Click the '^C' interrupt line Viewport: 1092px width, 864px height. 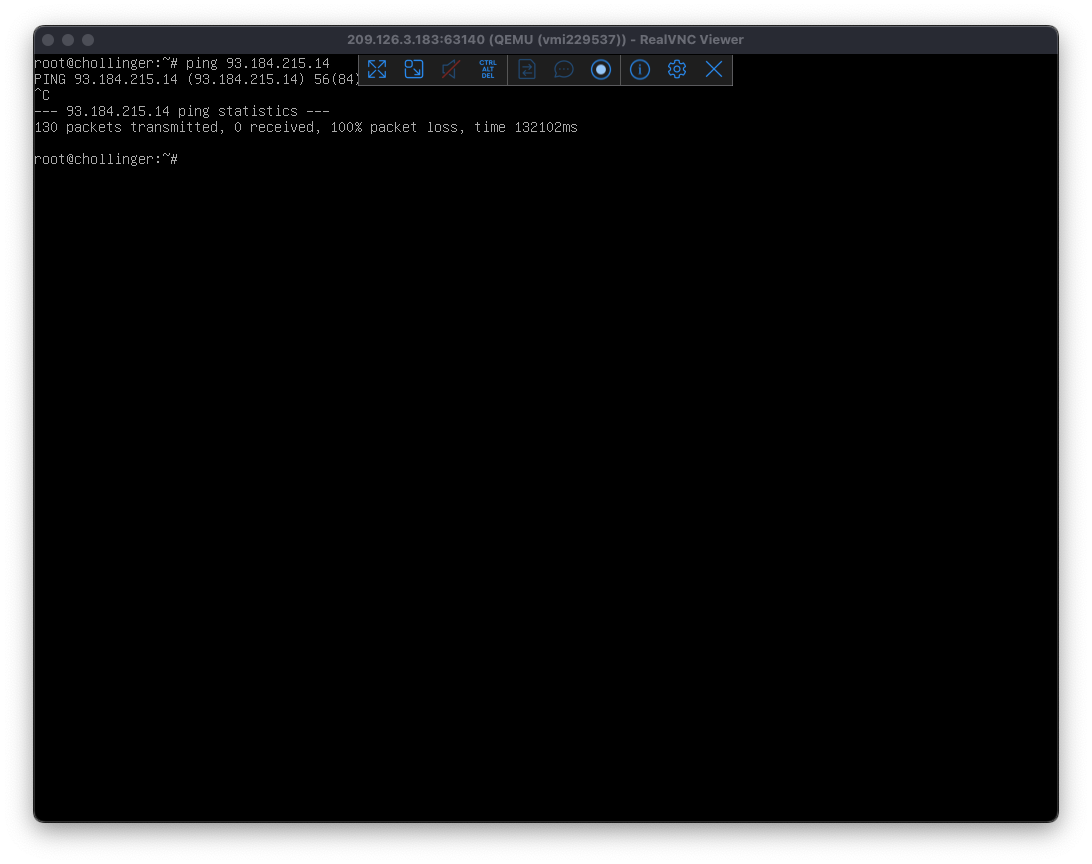point(42,95)
